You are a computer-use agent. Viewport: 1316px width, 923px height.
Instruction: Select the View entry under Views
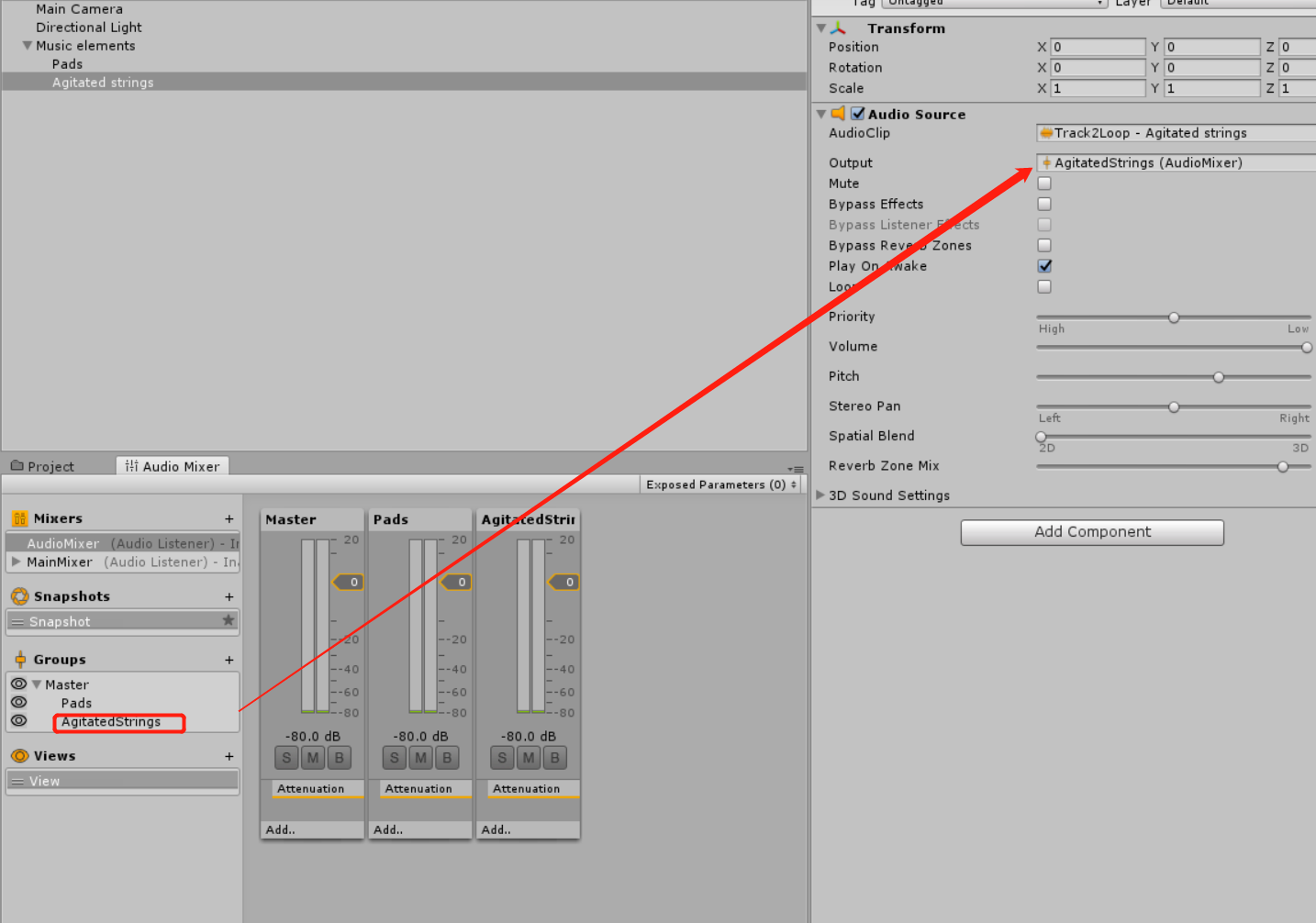pos(123,781)
